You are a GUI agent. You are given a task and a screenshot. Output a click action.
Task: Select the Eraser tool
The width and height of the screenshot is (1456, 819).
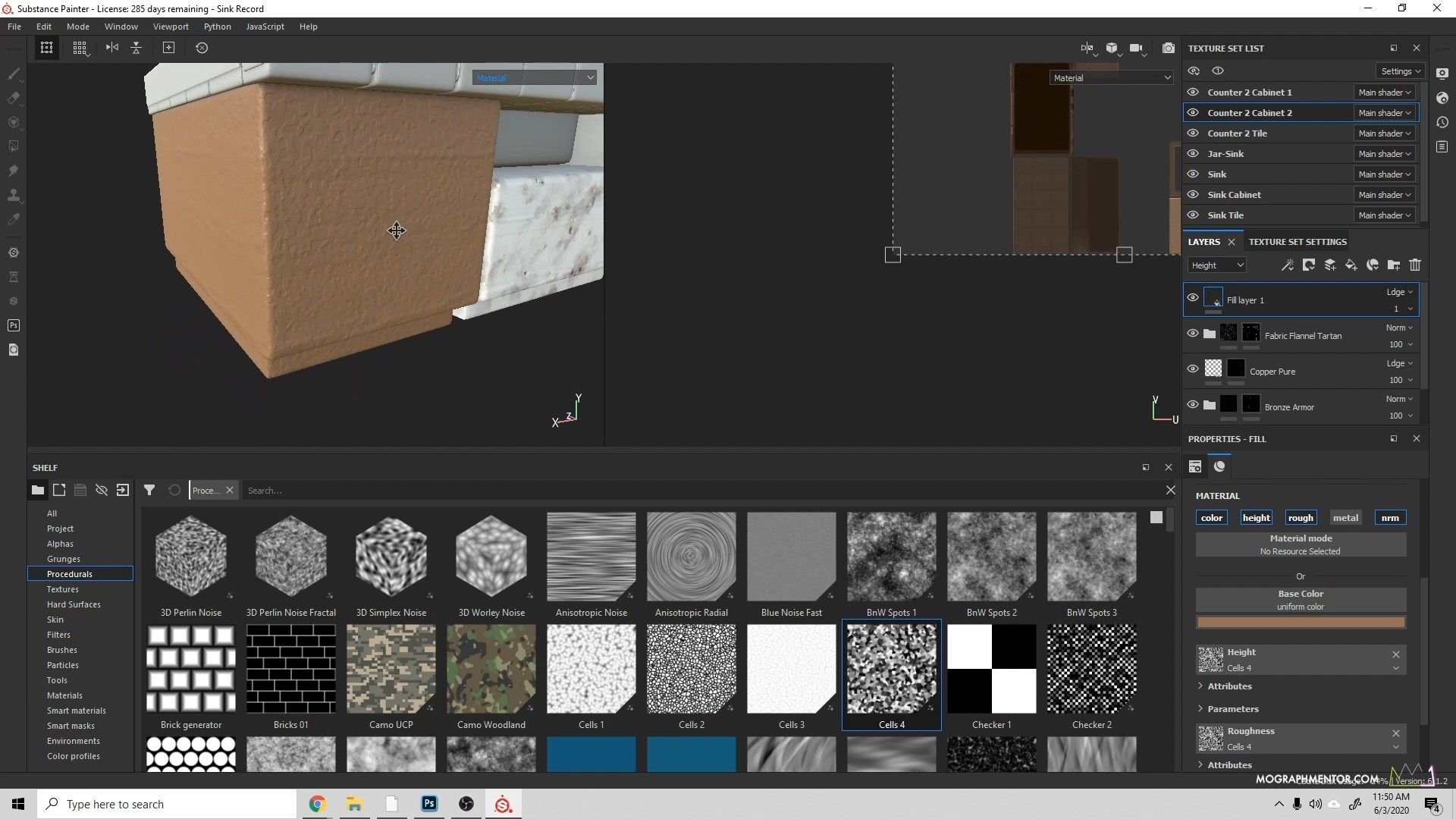[x=13, y=98]
